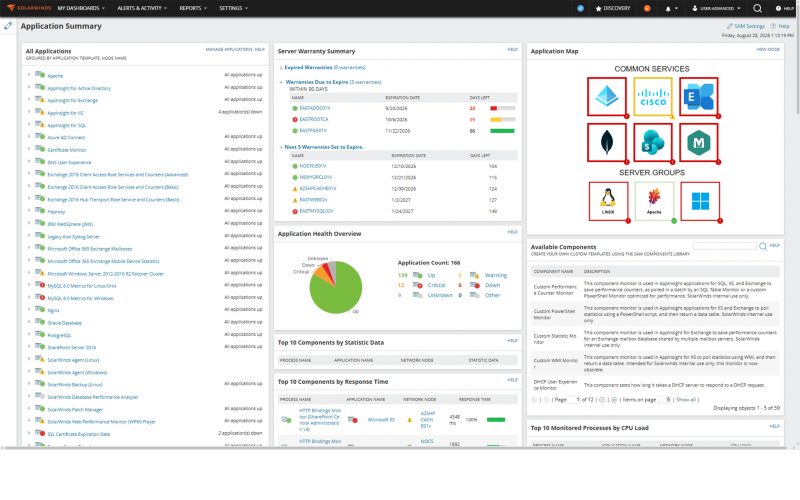Expand the Azure AD Connect group
This screenshot has height=500, width=800.
tap(29, 136)
